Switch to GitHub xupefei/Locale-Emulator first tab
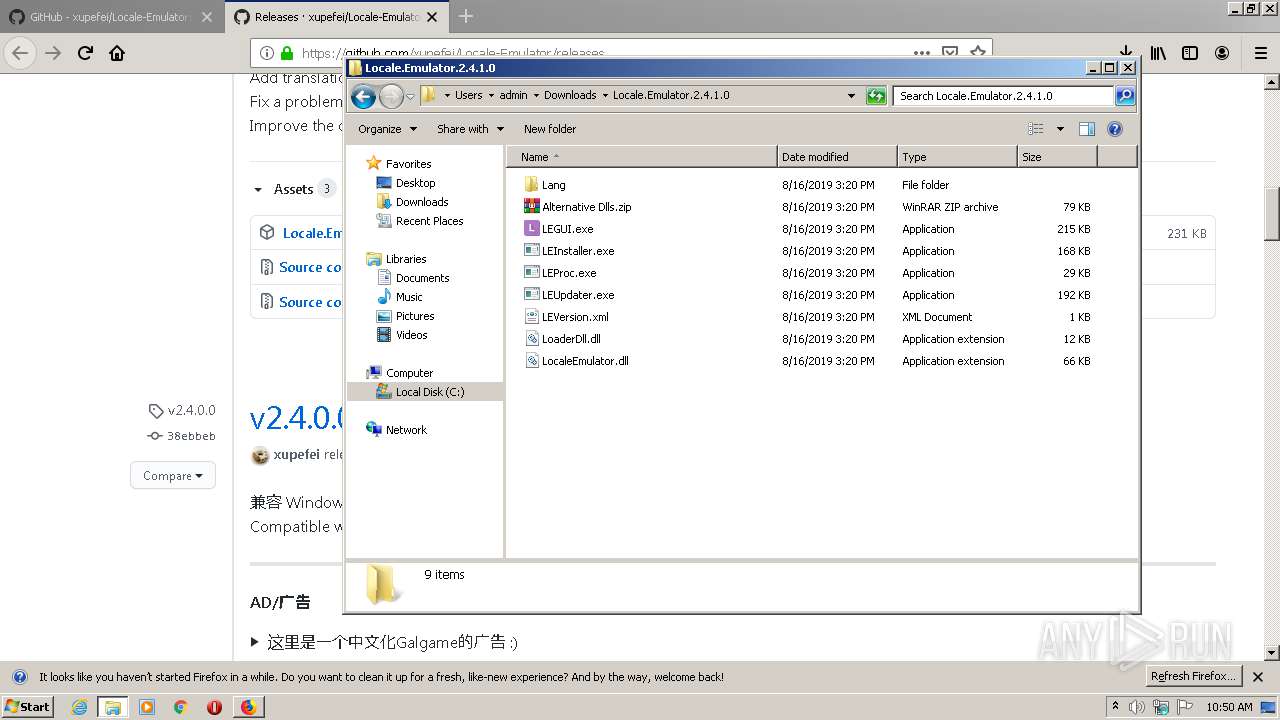This screenshot has height=720, width=1280. [x=110, y=17]
